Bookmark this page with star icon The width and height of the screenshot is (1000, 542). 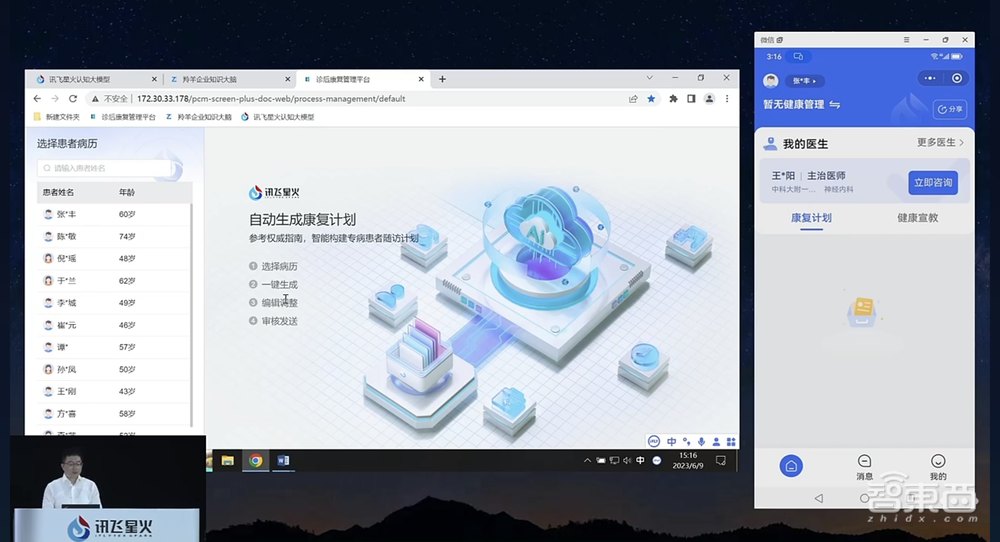(651, 99)
